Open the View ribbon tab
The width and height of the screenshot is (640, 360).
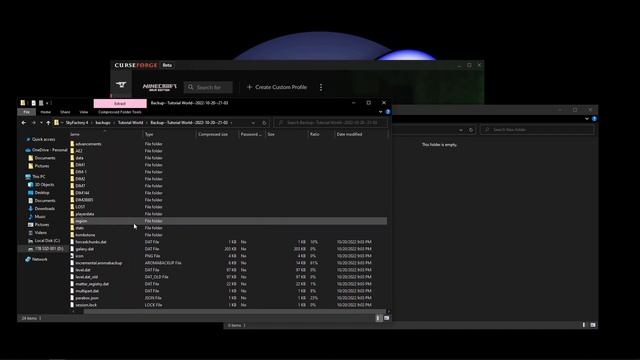coord(84,112)
